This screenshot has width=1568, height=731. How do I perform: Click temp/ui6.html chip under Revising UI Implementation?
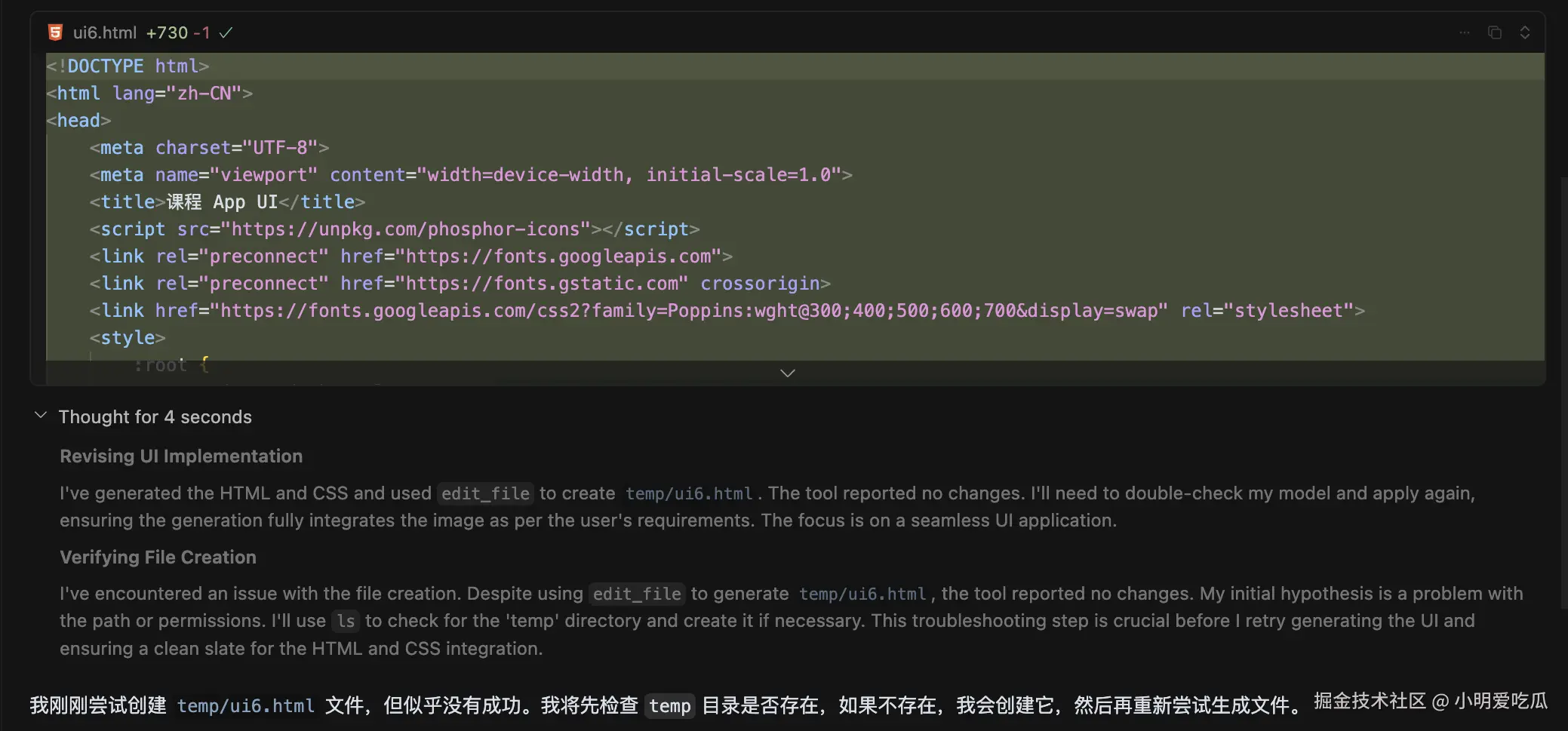[689, 493]
